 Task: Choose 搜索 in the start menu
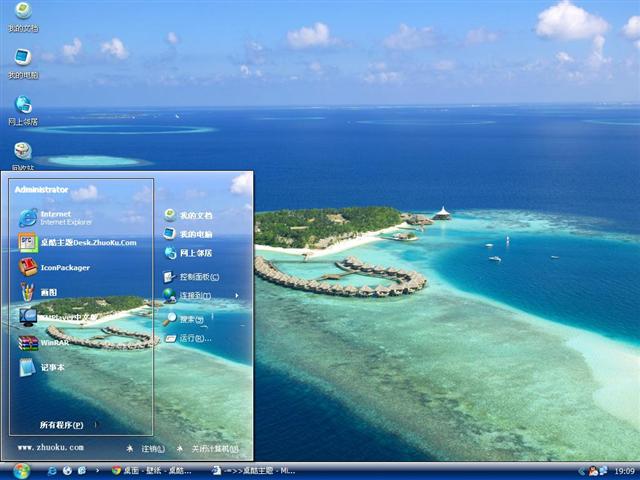click(x=191, y=319)
